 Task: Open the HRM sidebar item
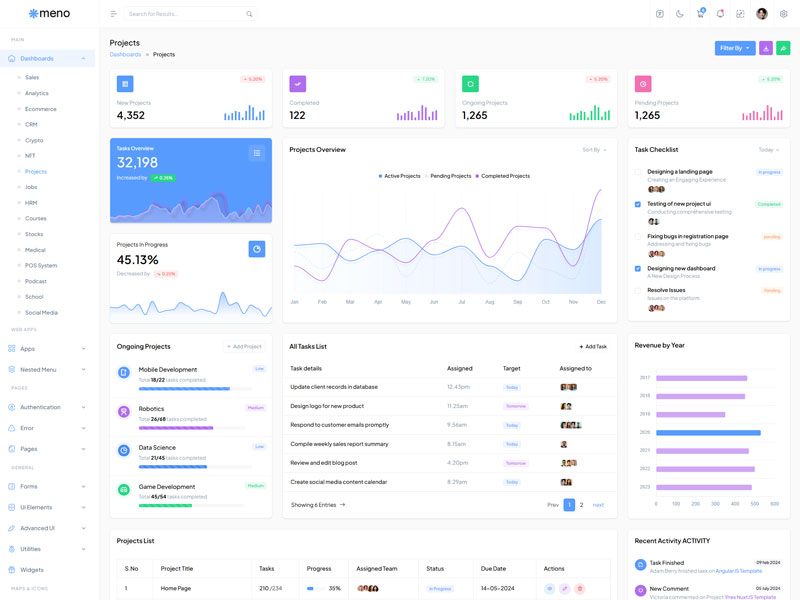pos(31,203)
